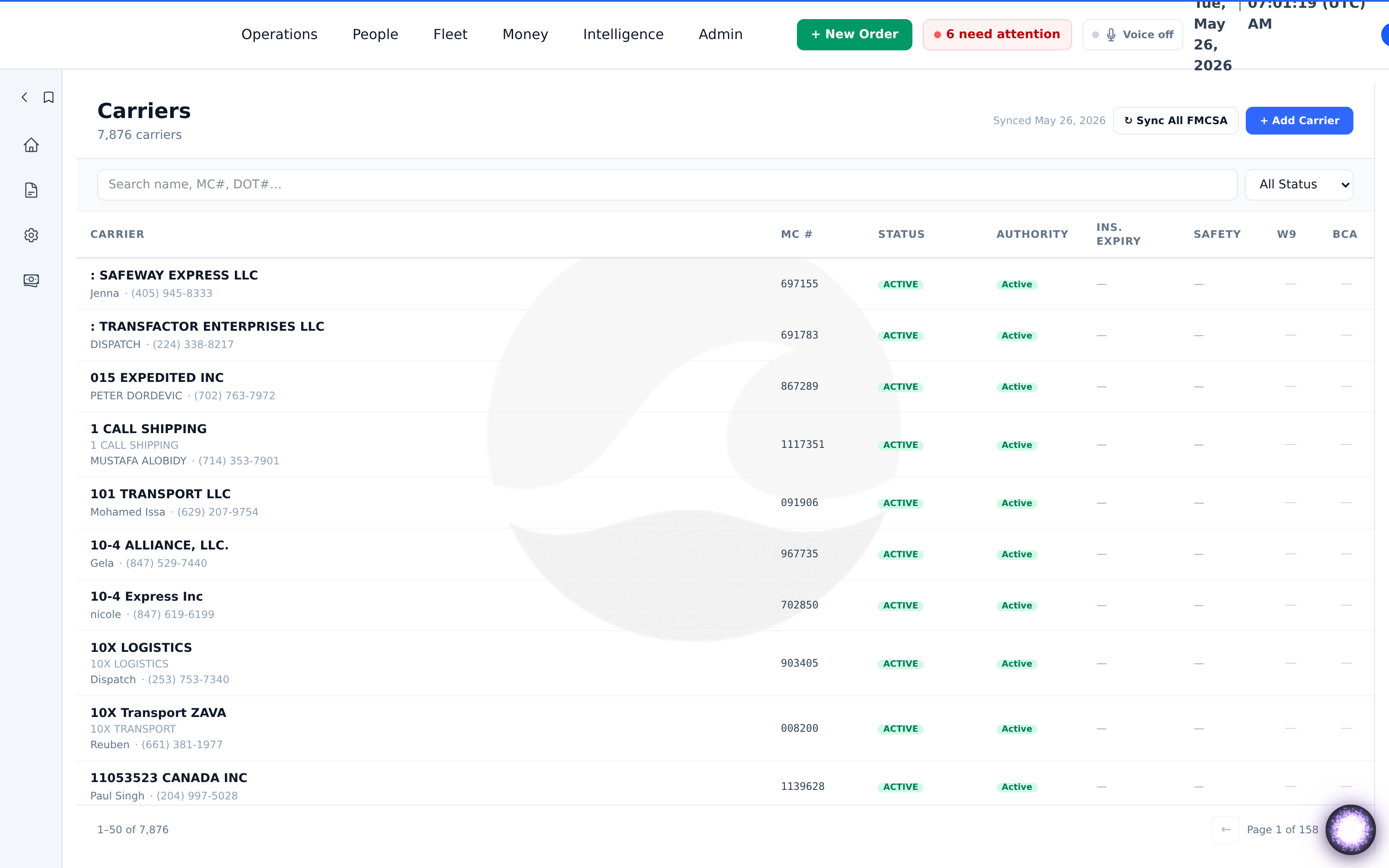Open the 6 need attention alert
Image resolution: width=1389 pixels, height=868 pixels.
pyautogui.click(x=997, y=34)
